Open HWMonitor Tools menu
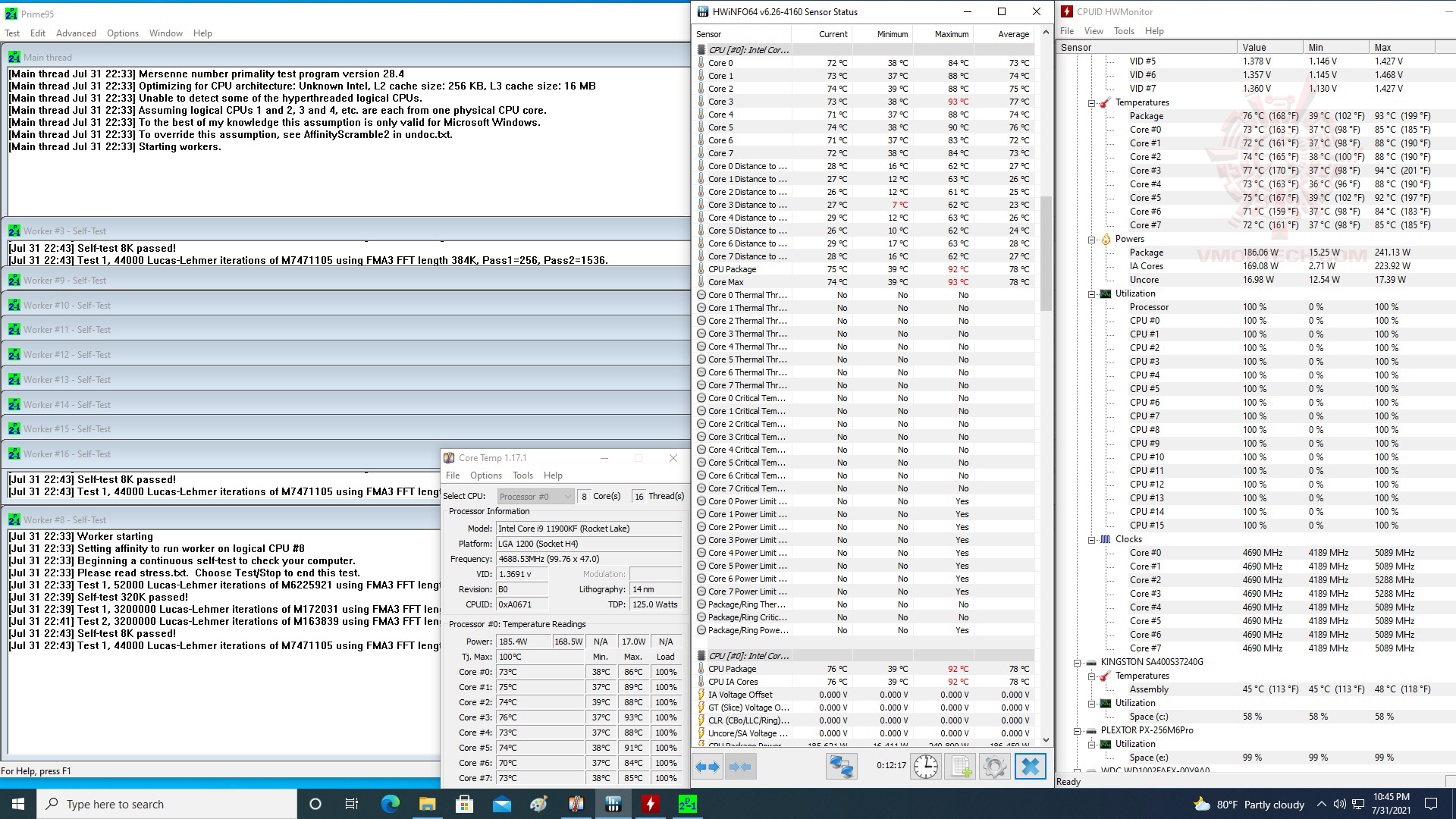The height and width of the screenshot is (819, 1456). pos(1124,31)
